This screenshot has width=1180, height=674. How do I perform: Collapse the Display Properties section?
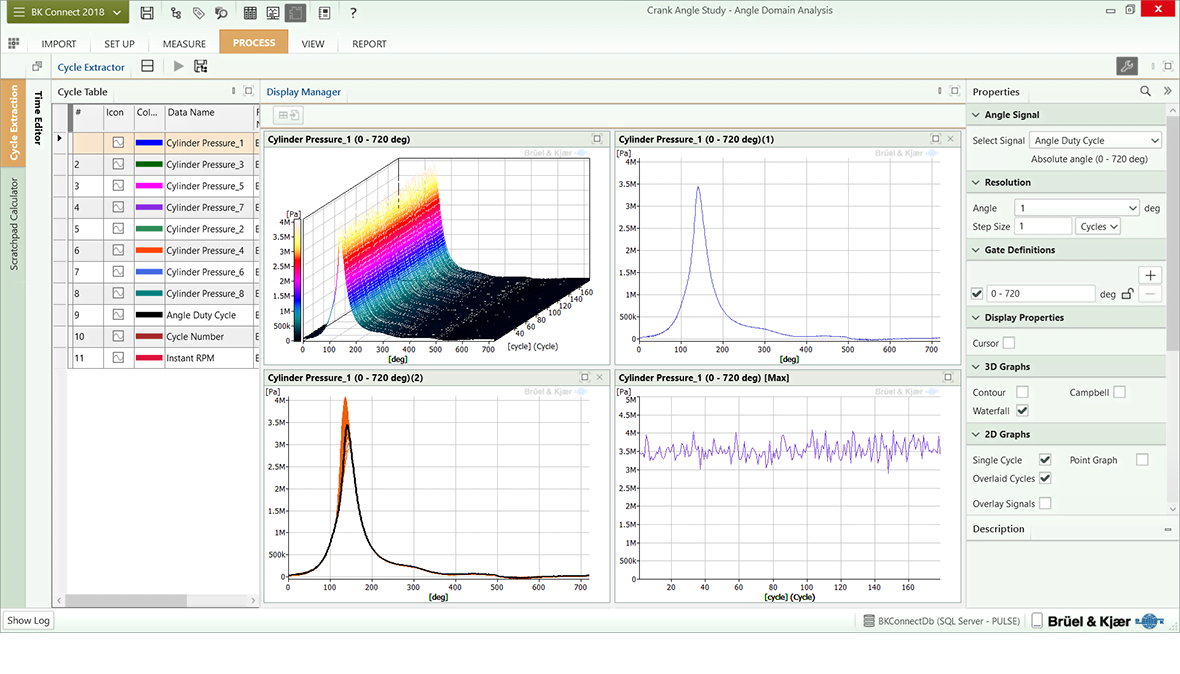(976, 318)
